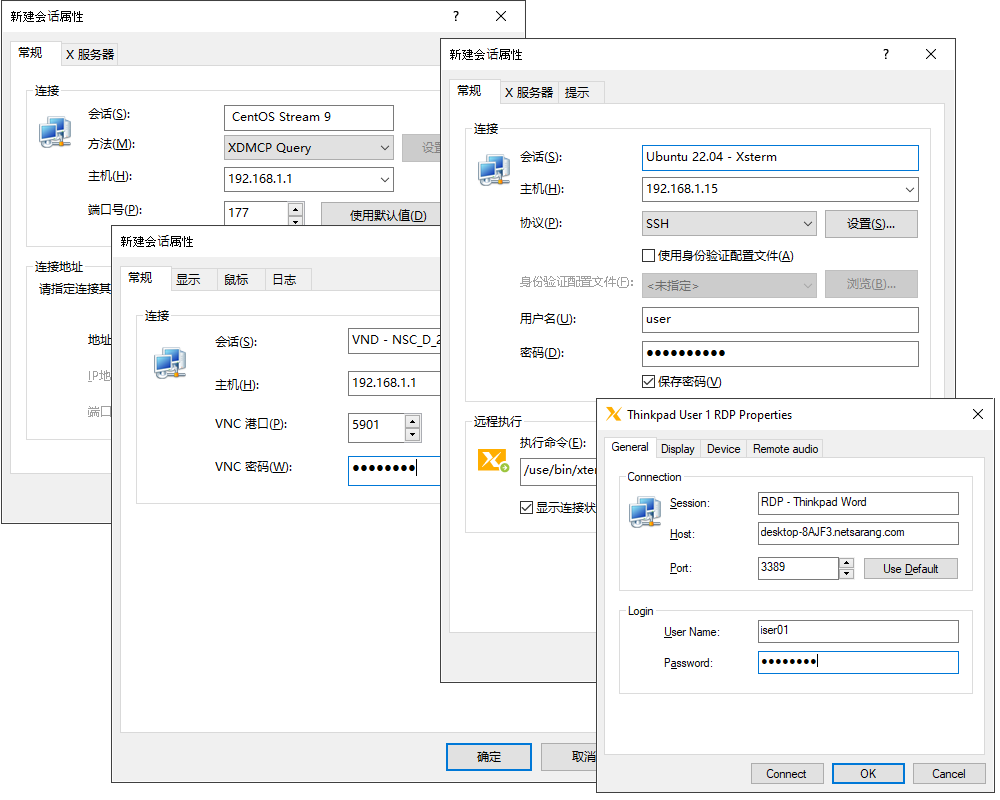The width and height of the screenshot is (1000, 800).
Task: Open help in the Ubuntu session dialog
Action: (886, 55)
